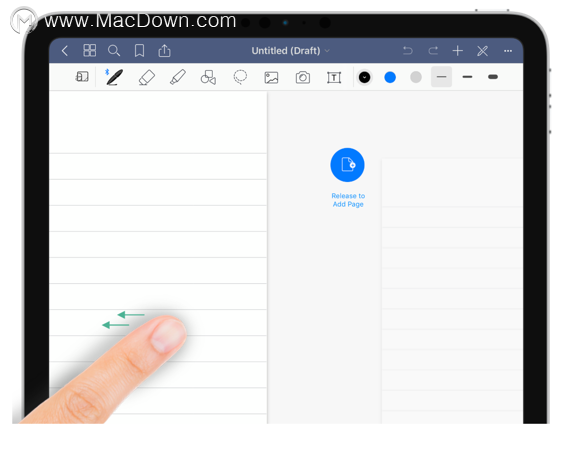Toggle the zoom window tool
Image resolution: width=578 pixels, height=458 pixels.
point(82,77)
